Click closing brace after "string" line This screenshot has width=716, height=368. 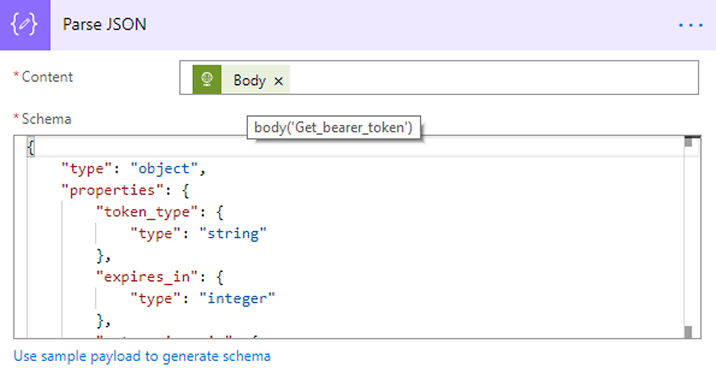[104, 255]
